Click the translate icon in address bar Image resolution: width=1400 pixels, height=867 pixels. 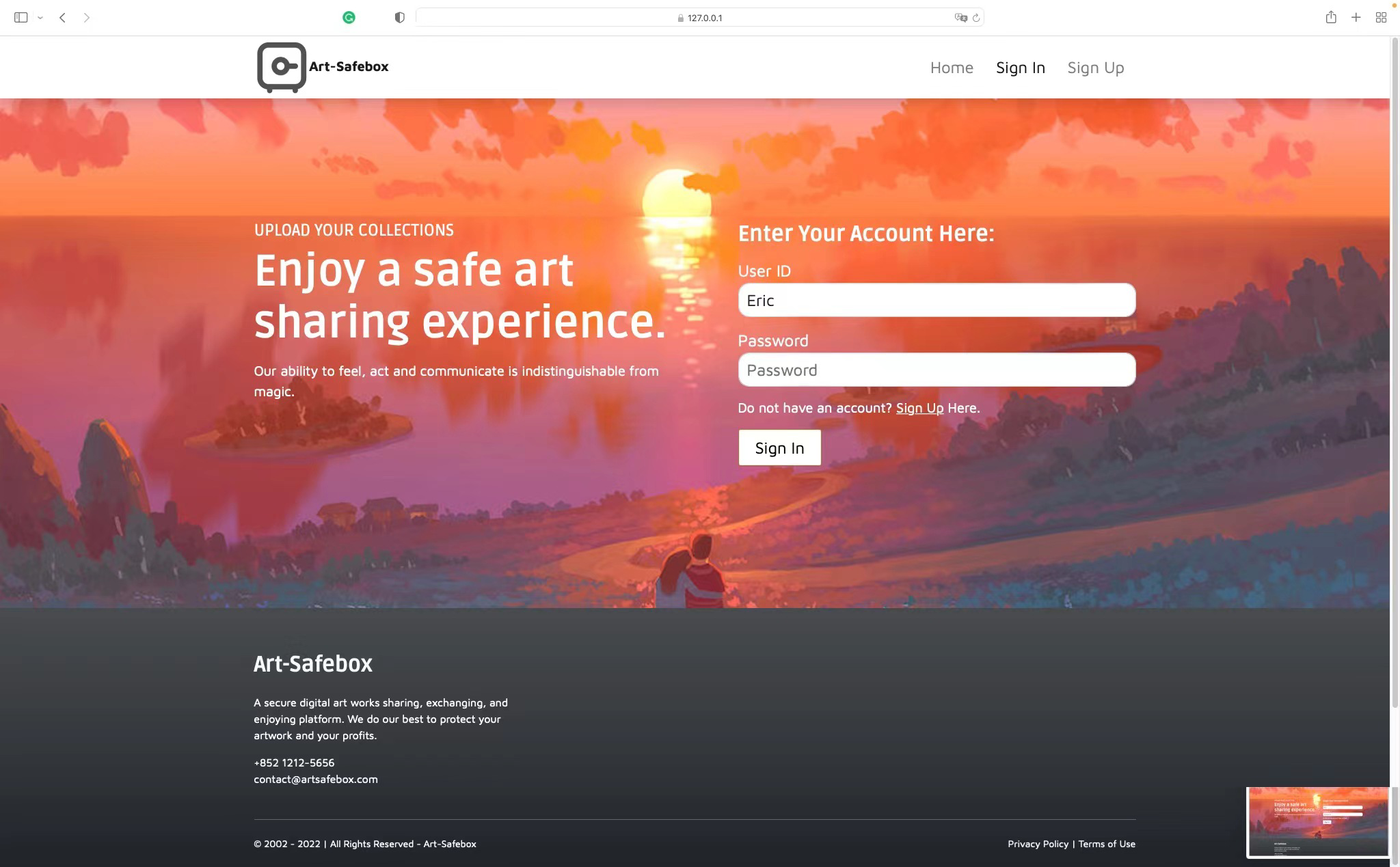960,18
